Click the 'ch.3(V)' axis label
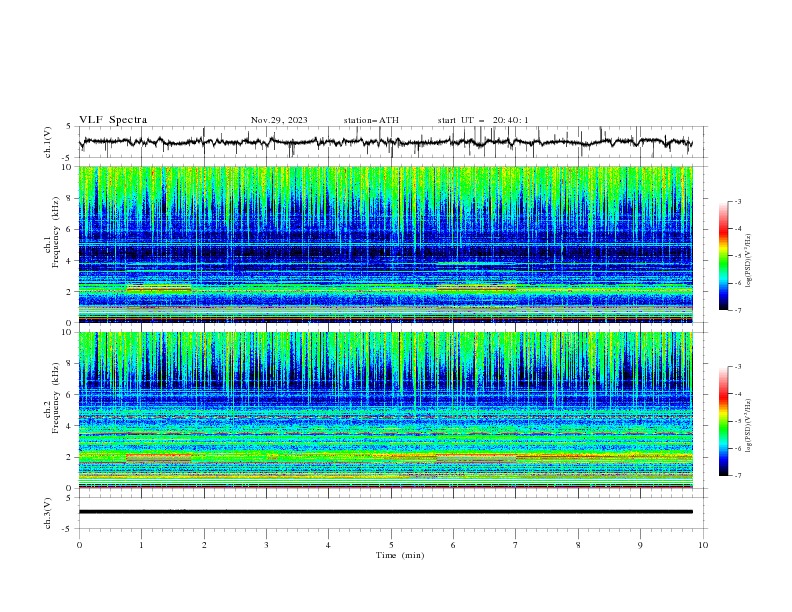This screenshot has height=612, width=792. 48,513
